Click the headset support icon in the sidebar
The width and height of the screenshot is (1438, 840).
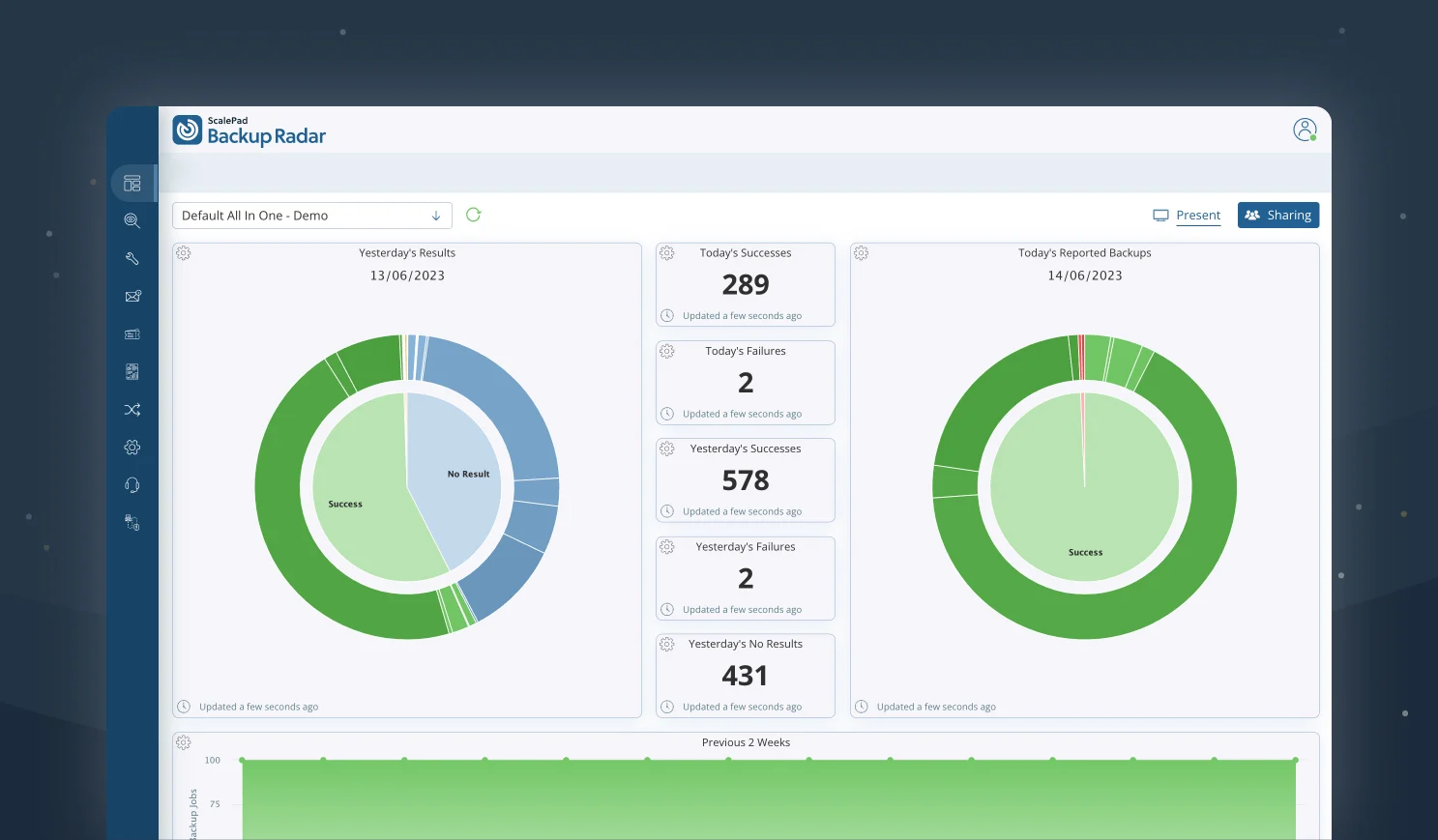click(x=132, y=484)
